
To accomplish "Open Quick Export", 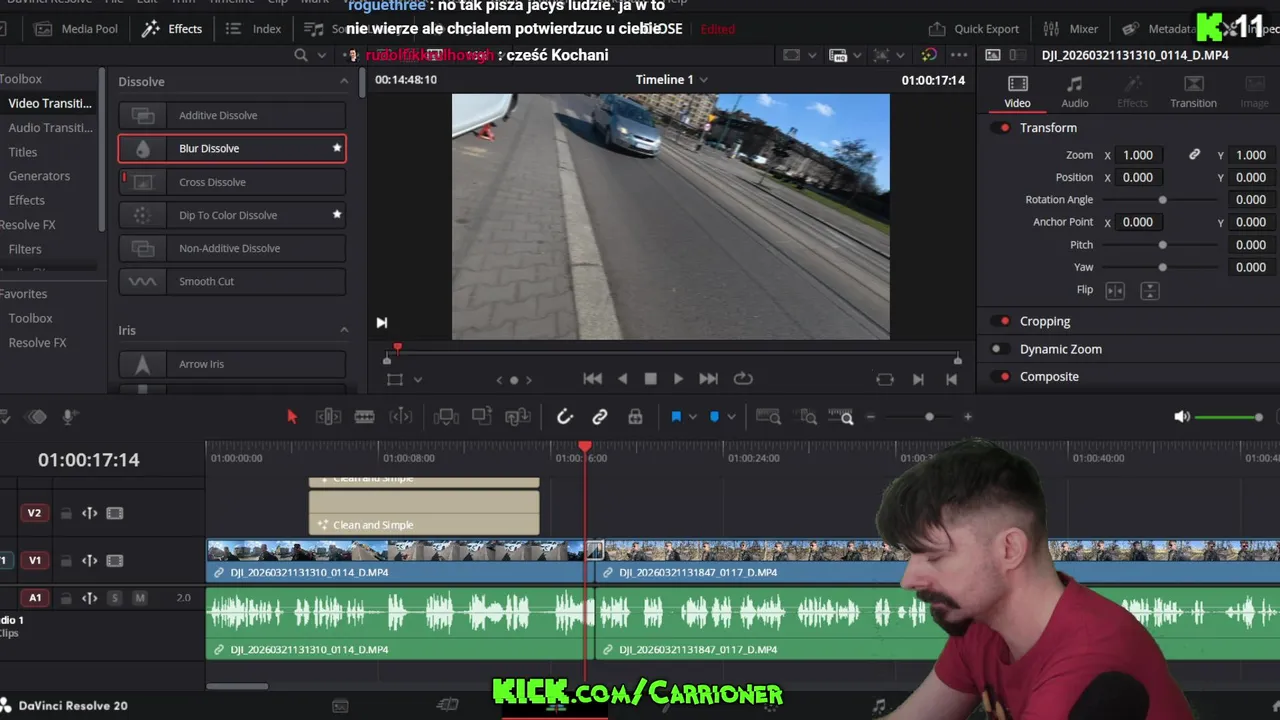I will point(974,29).
